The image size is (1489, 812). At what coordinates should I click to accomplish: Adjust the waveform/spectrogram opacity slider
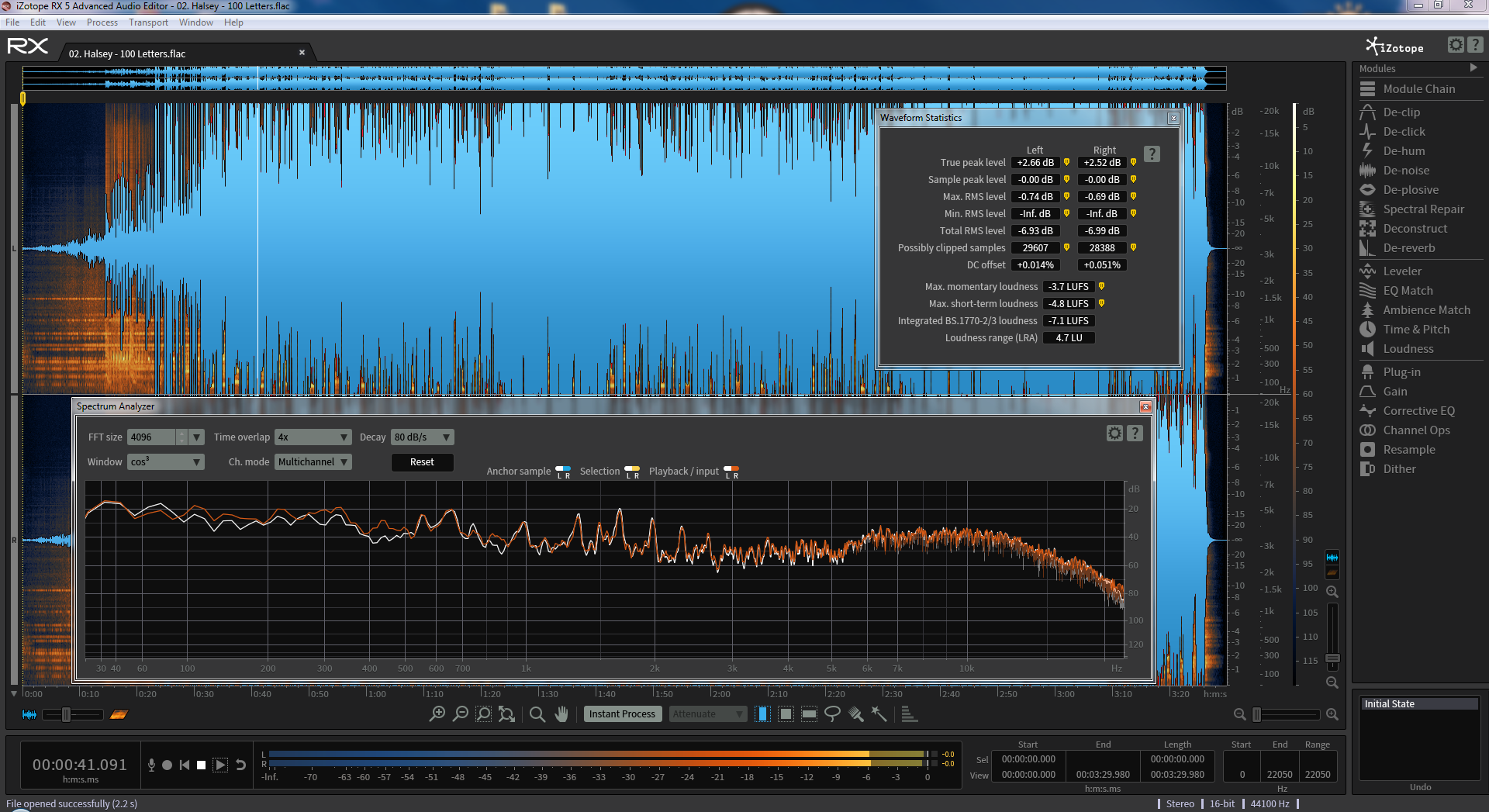(67, 714)
